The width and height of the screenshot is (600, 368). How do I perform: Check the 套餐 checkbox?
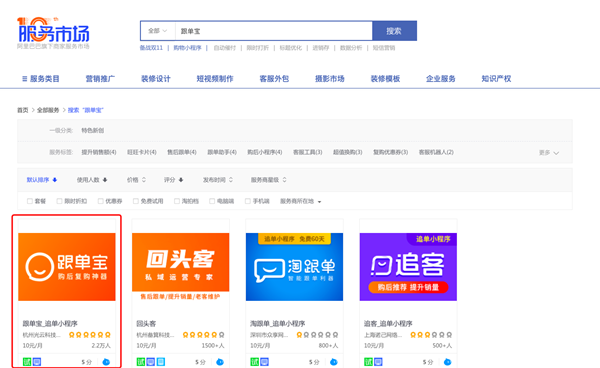tap(29, 201)
